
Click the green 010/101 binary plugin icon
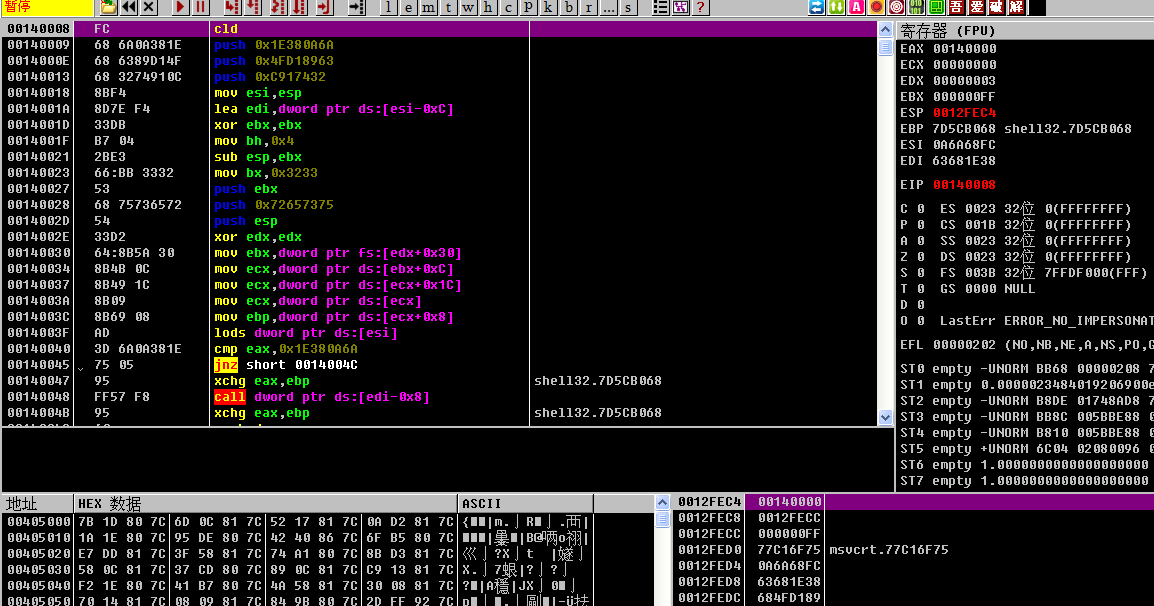click(x=916, y=7)
